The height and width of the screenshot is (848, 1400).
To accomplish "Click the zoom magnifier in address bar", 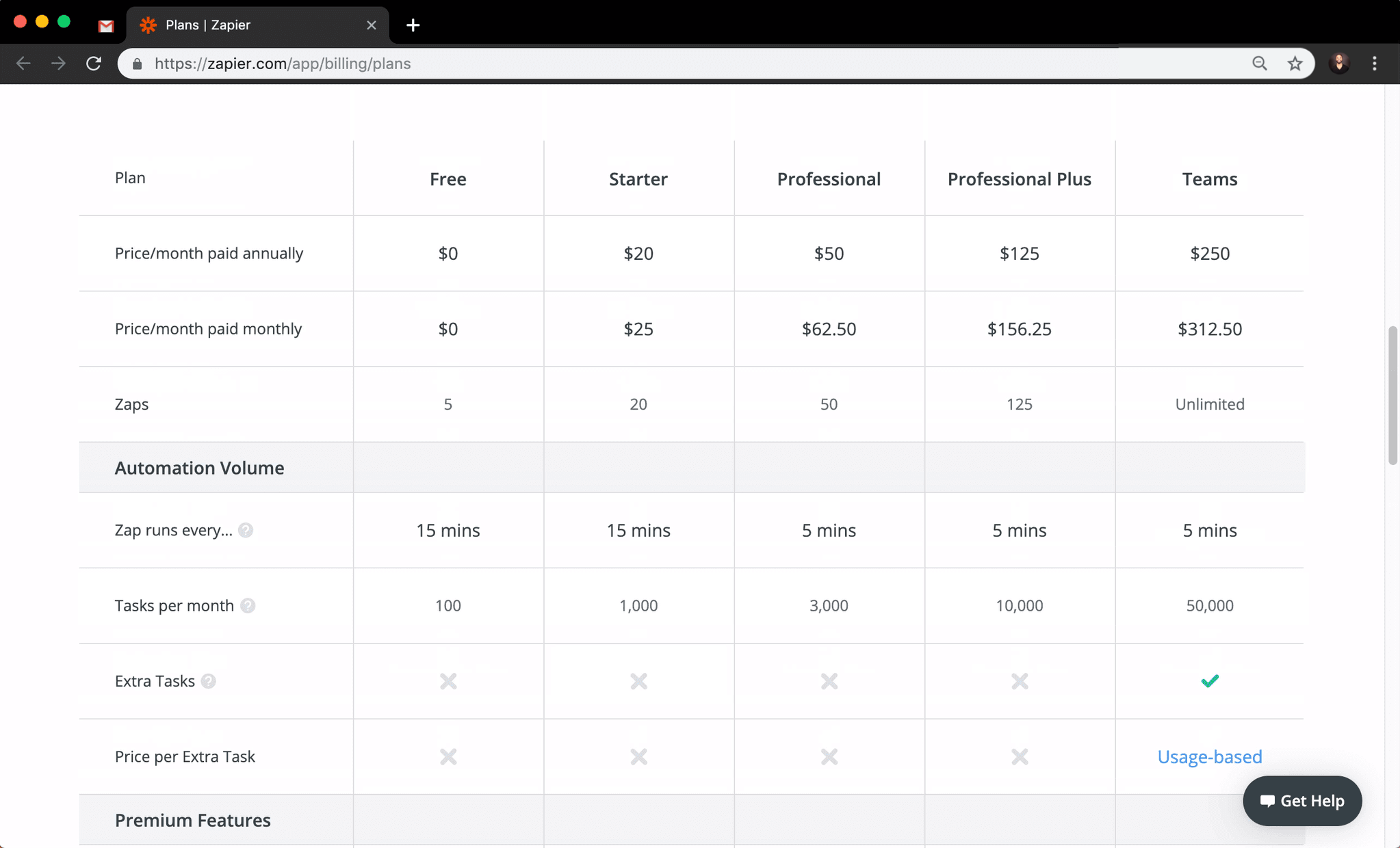I will pyautogui.click(x=1259, y=64).
